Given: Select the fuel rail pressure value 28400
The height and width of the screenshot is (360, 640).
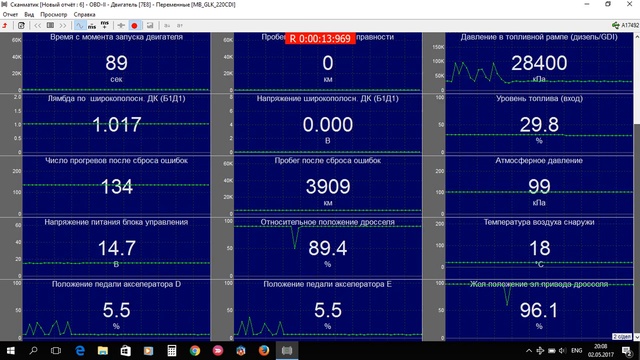Looking at the screenshot, I should [x=539, y=63].
